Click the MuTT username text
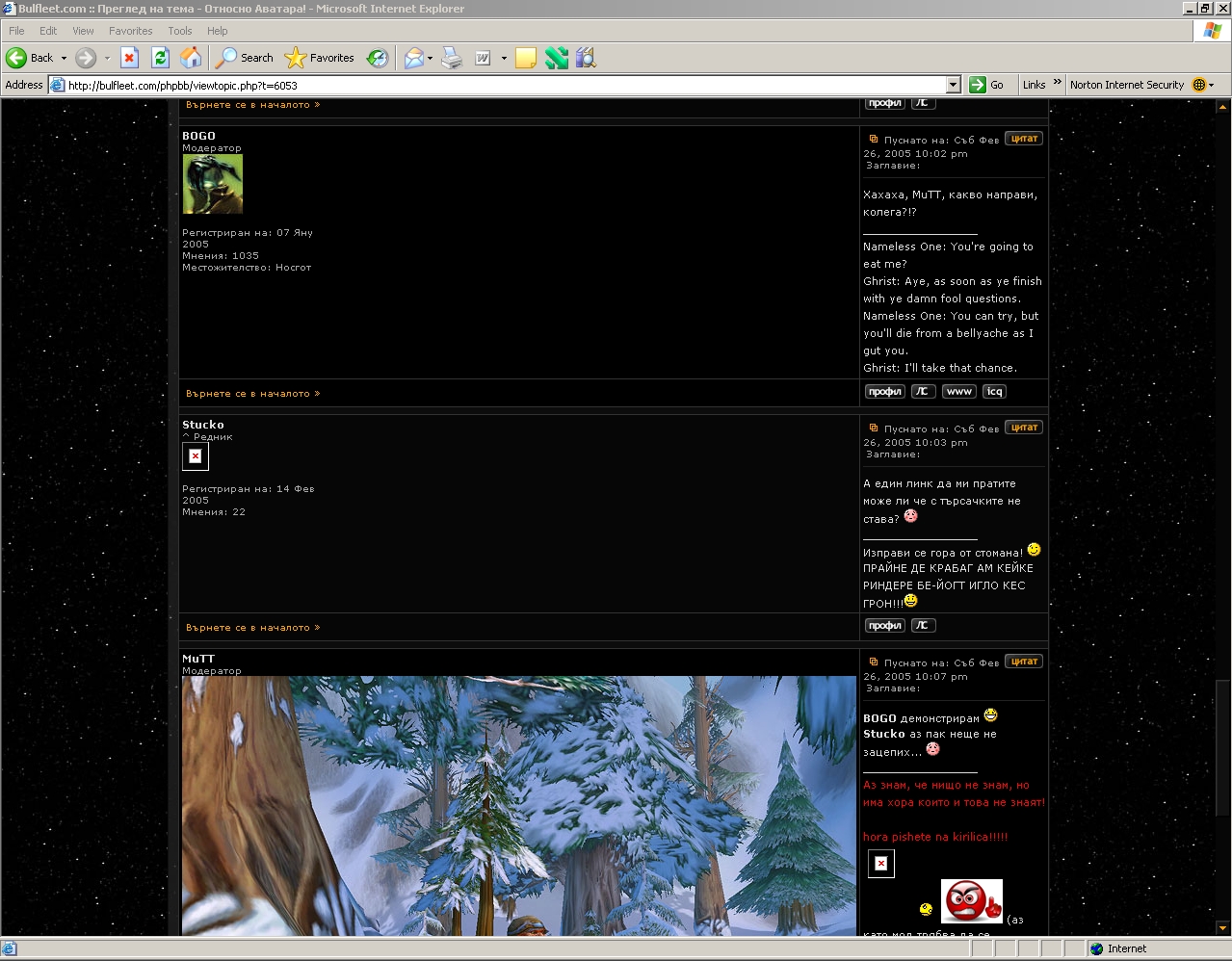 pos(198,659)
